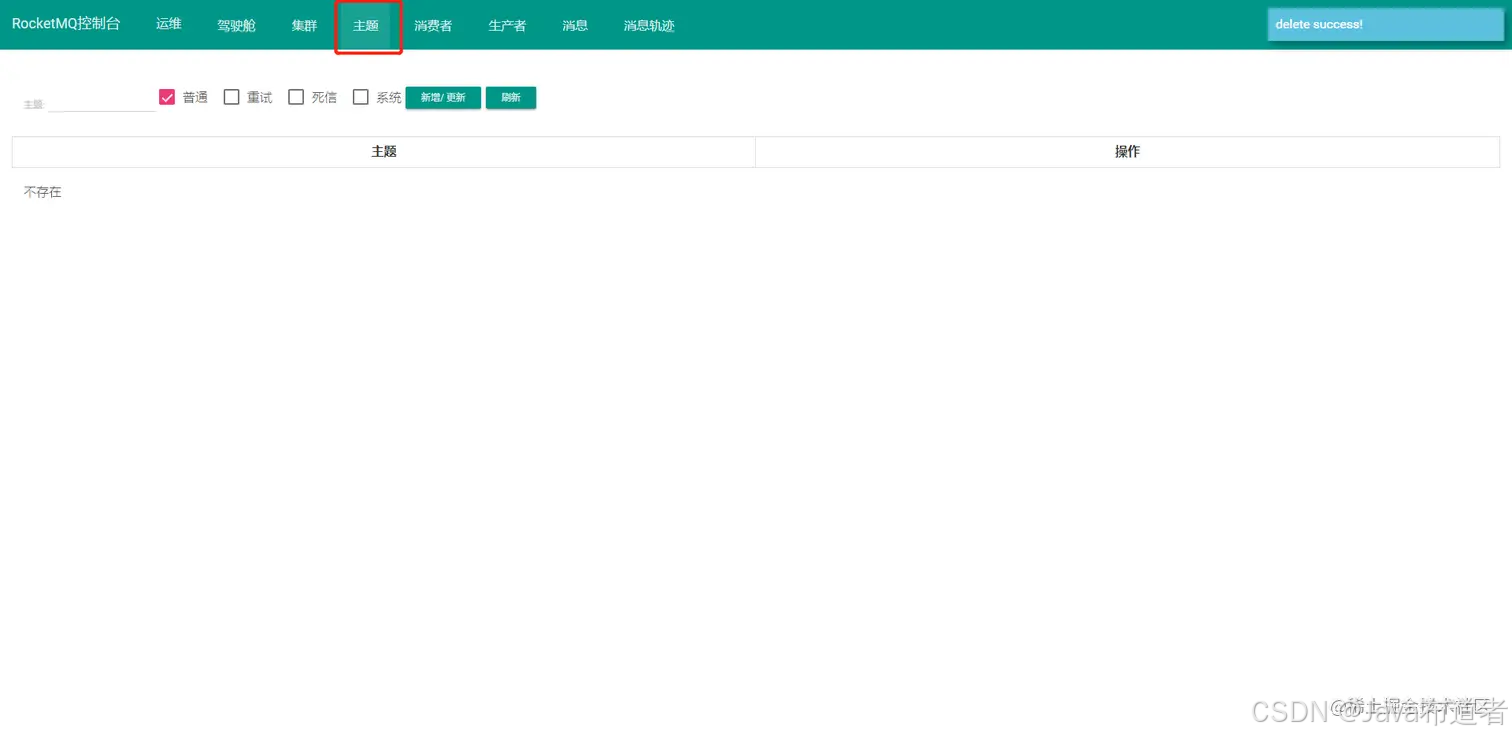Screen dimensions: 1512x738
Task: Dismiss the delete success notification
Action: coord(1384,24)
